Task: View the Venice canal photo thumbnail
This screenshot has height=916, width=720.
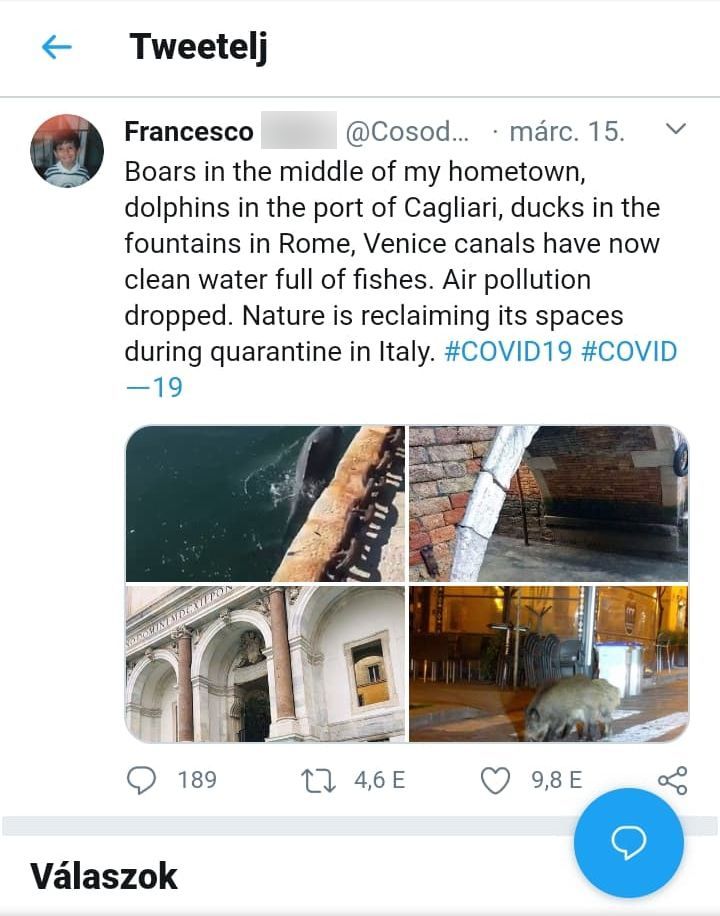Action: 549,504
